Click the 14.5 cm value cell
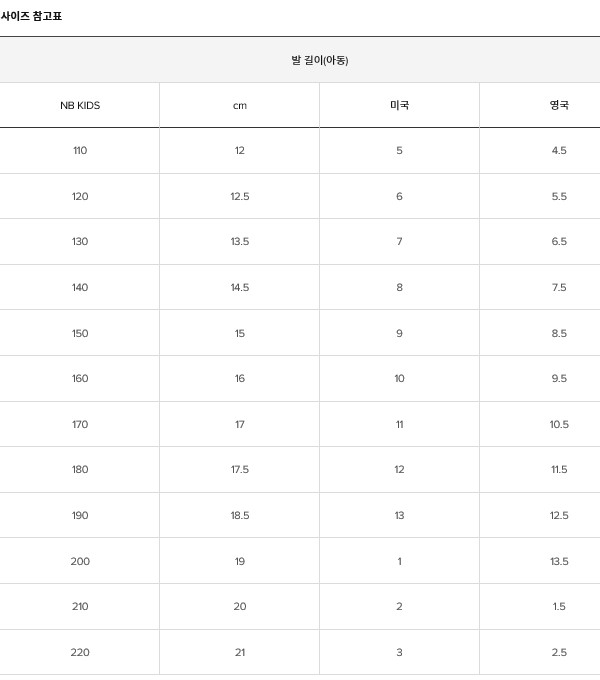 [239, 288]
